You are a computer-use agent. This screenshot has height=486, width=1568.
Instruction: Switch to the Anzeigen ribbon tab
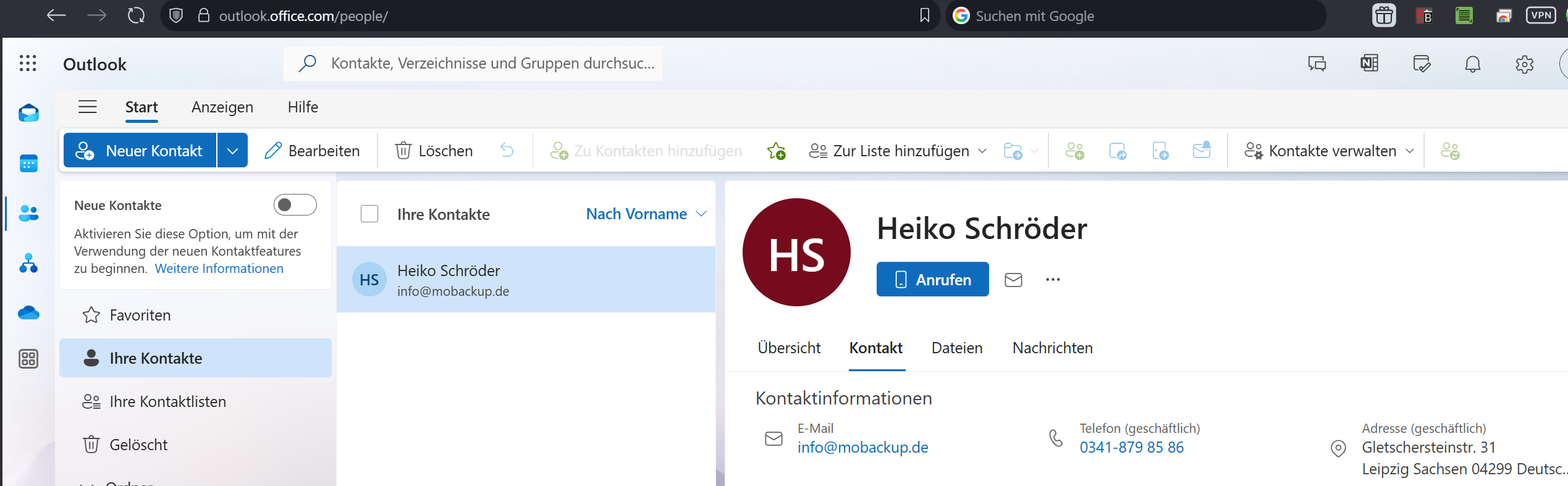[x=222, y=107]
